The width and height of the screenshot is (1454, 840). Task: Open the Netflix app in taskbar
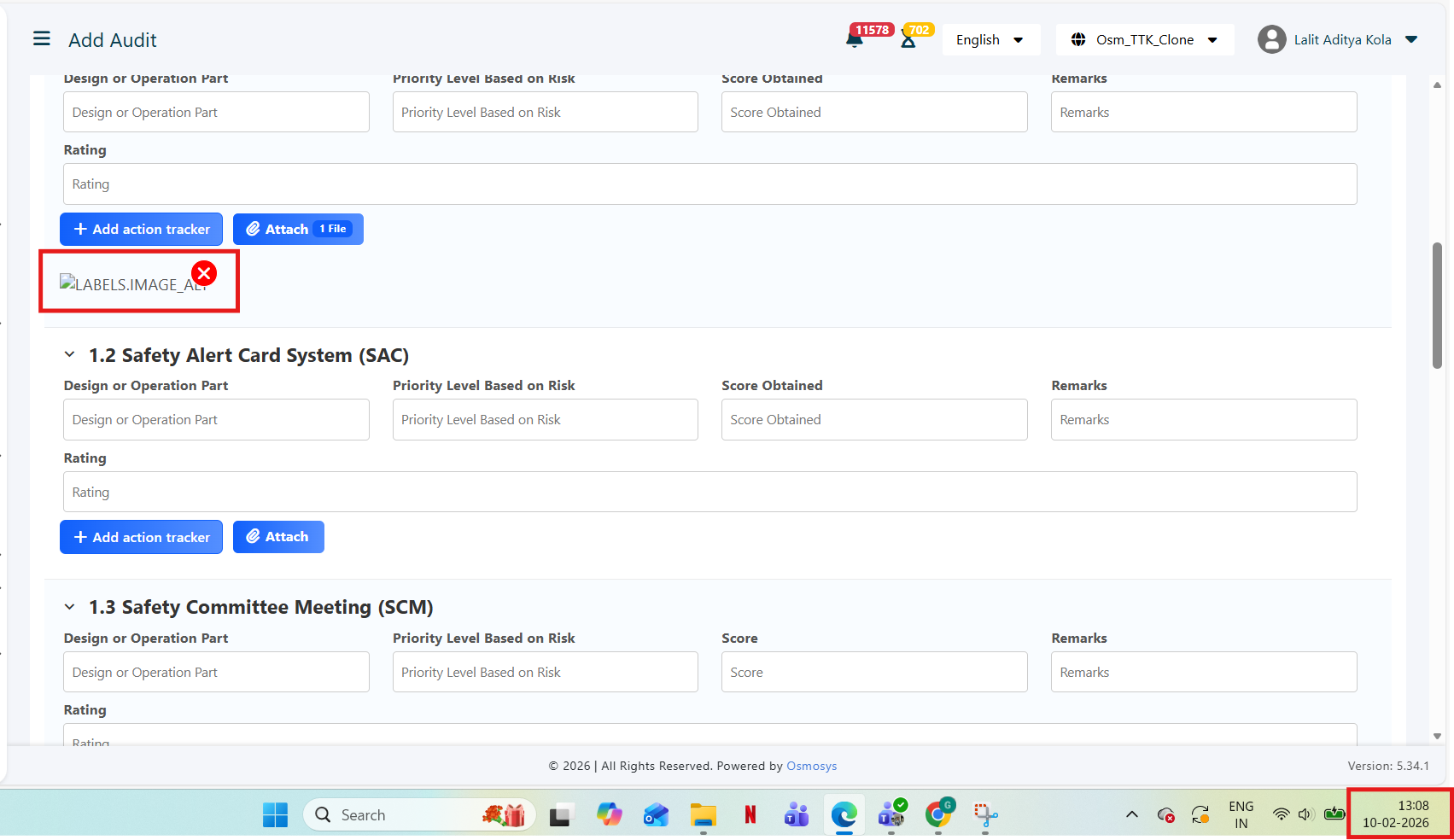pyautogui.click(x=750, y=814)
